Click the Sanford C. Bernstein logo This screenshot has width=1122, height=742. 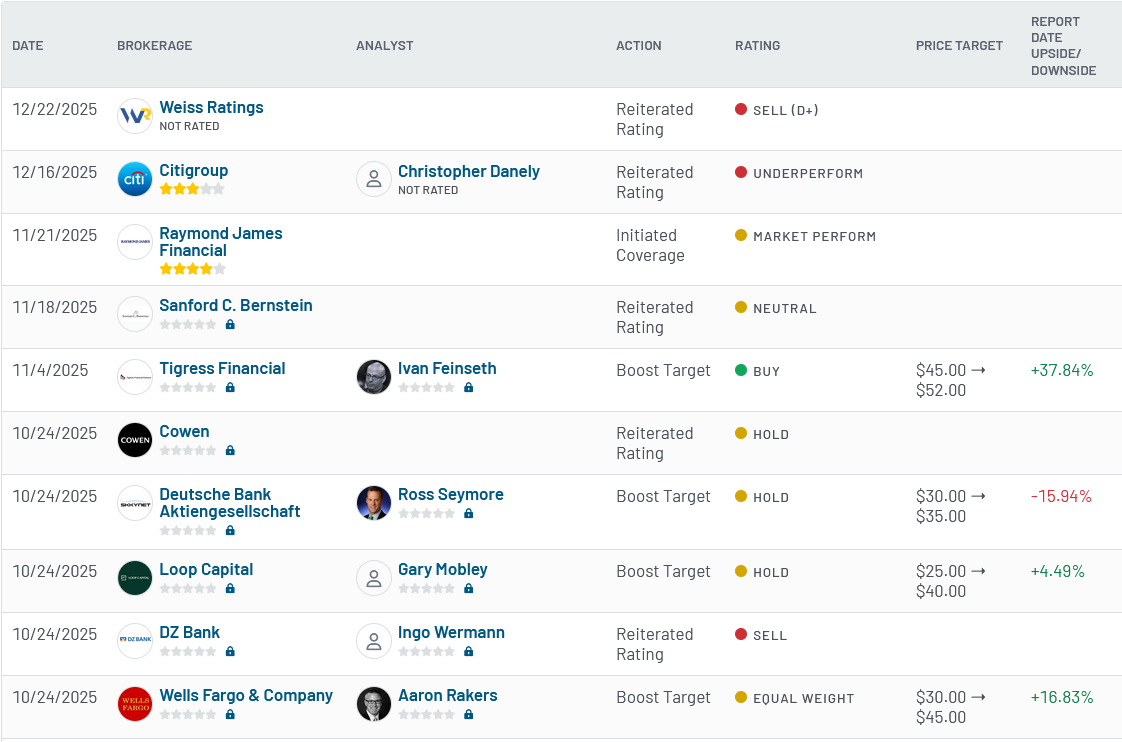pos(135,314)
